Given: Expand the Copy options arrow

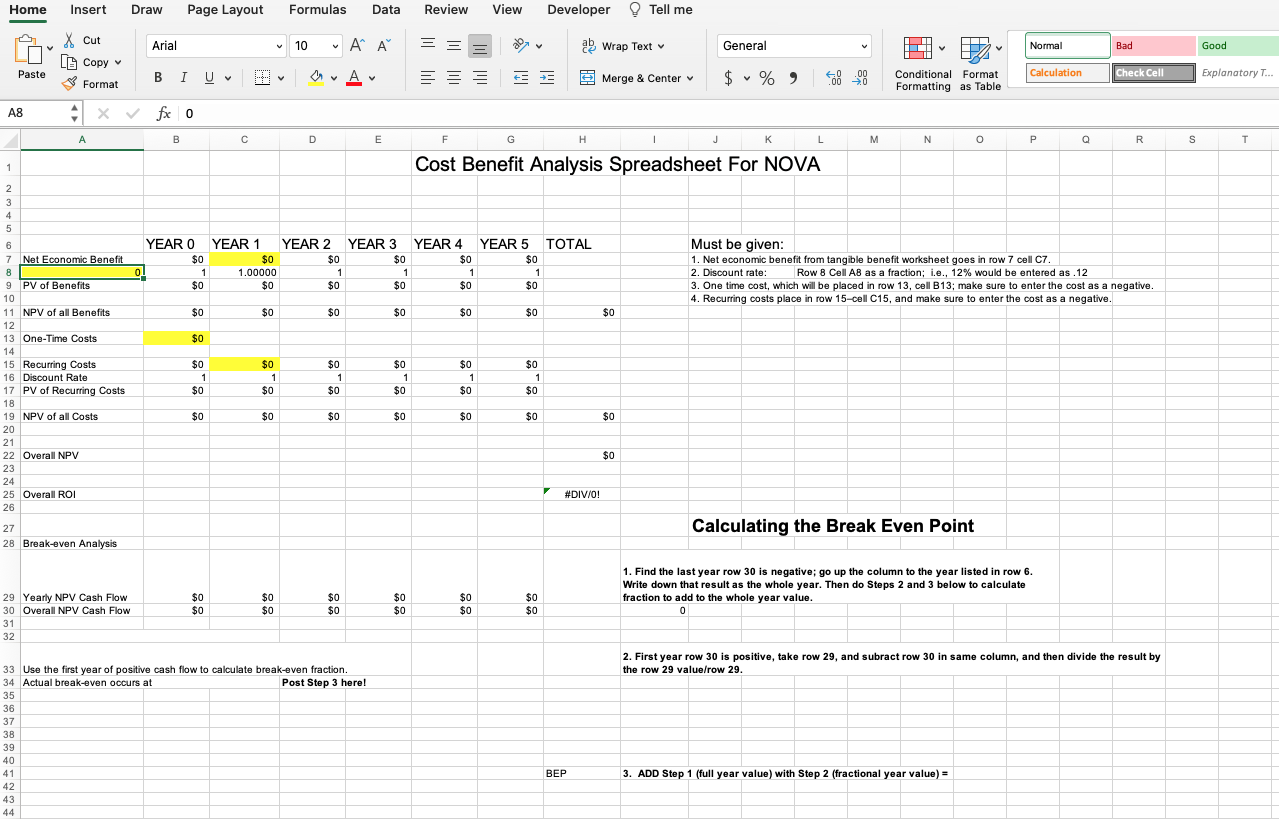Looking at the screenshot, I should pyautogui.click(x=118, y=62).
